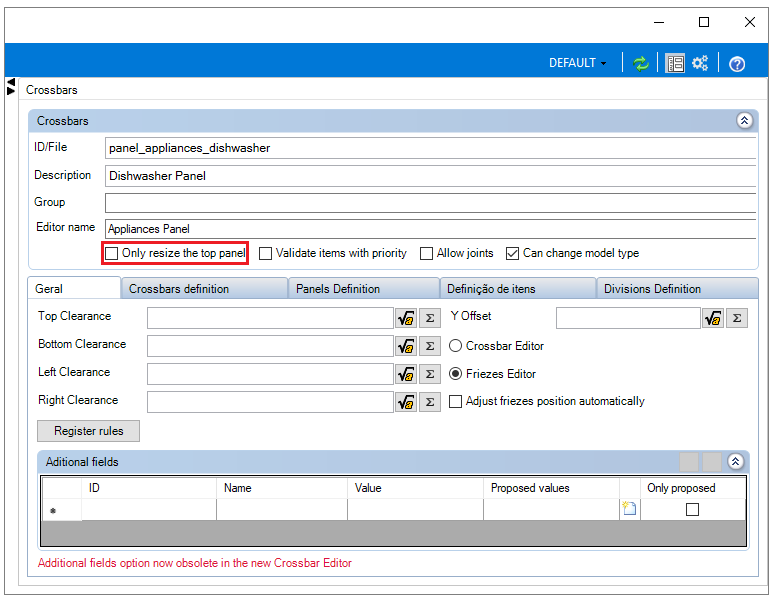Image resolution: width=776 pixels, height=602 pixels.
Task: Click the Right Clearance input field
Action: (270, 402)
